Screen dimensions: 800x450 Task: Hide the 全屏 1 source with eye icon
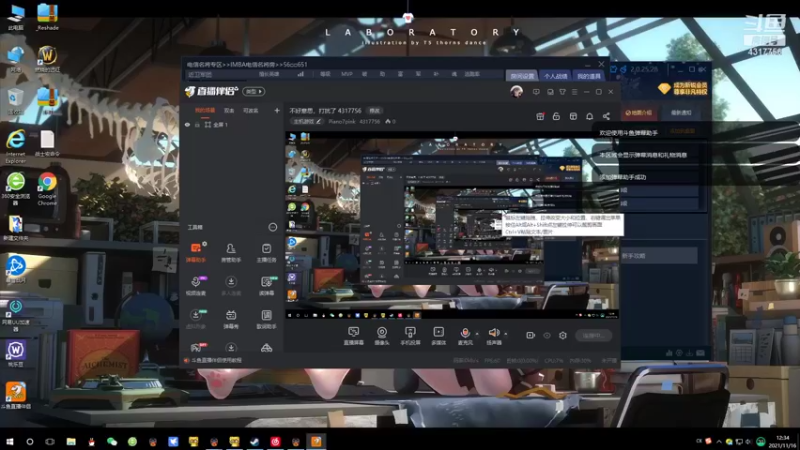pyautogui.click(x=187, y=124)
